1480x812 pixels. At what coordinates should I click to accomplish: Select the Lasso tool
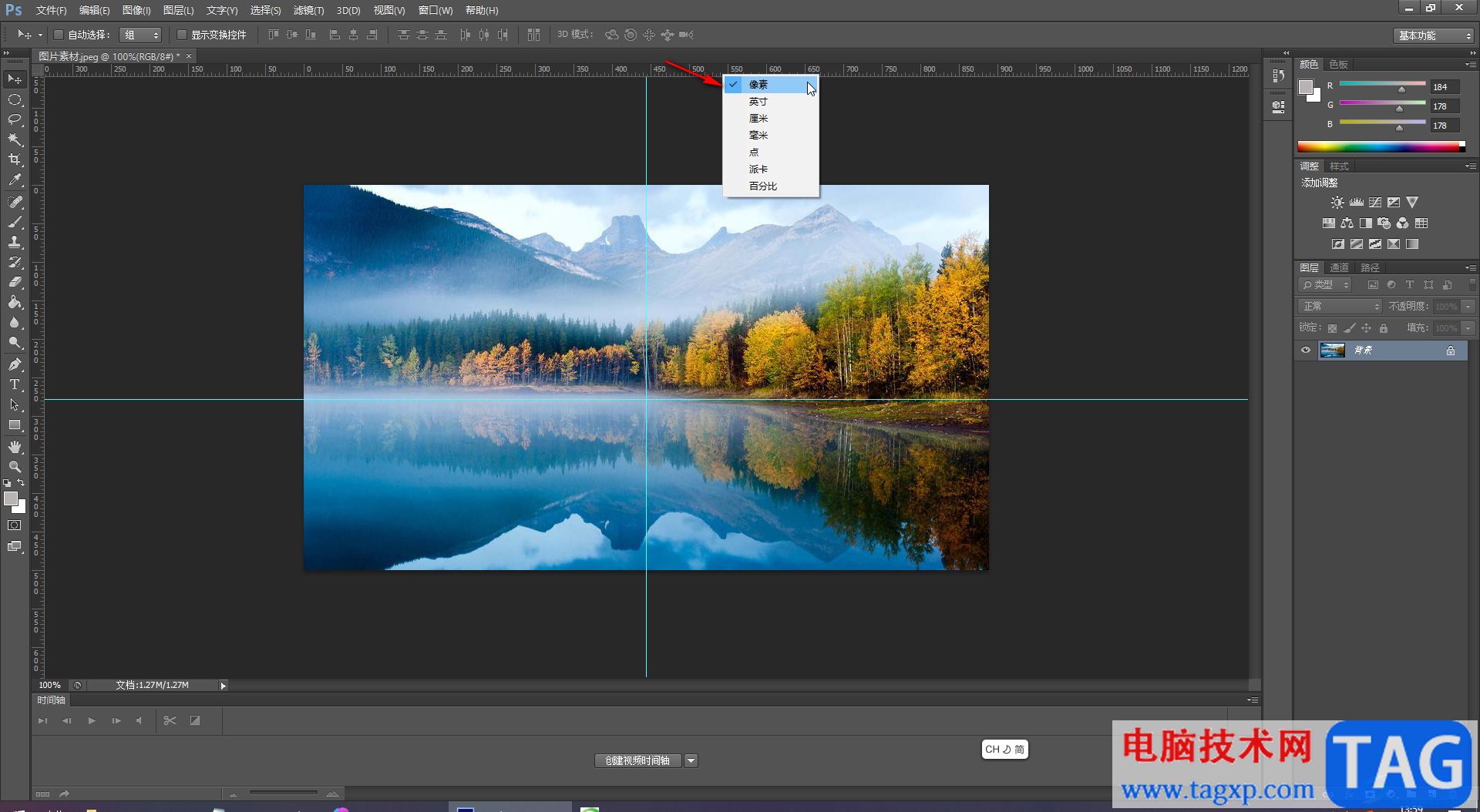pyautogui.click(x=15, y=119)
